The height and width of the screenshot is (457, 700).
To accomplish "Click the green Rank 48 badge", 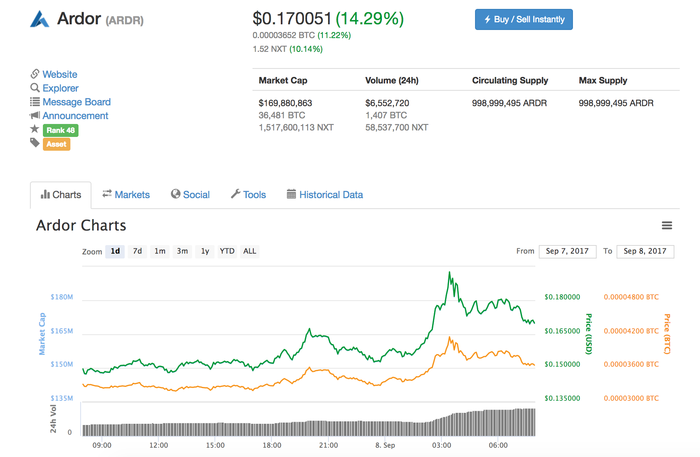I will (x=61, y=130).
